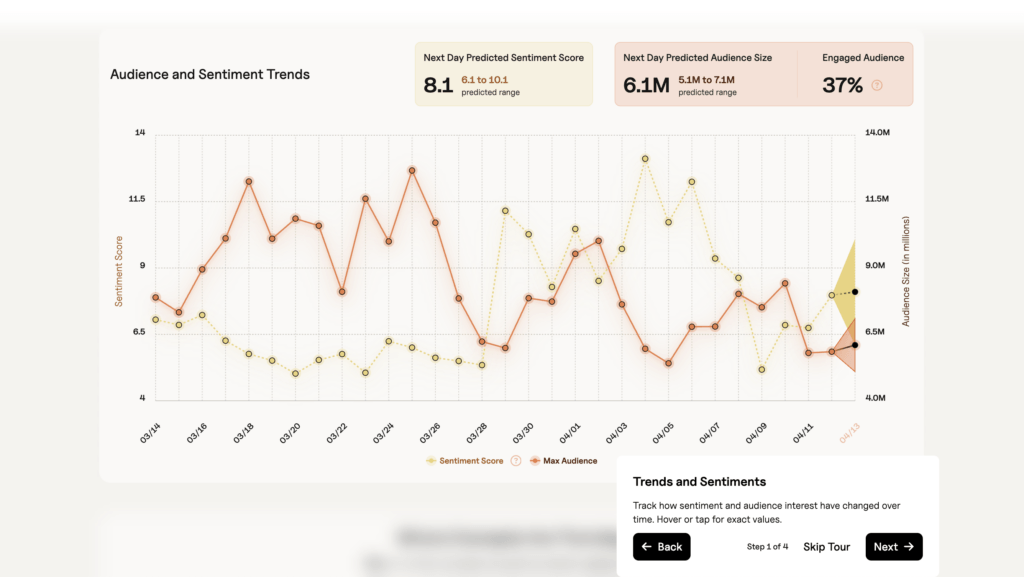The height and width of the screenshot is (577, 1024).
Task: Click the Audience and Sentiment Trends title
Action: [x=210, y=74]
